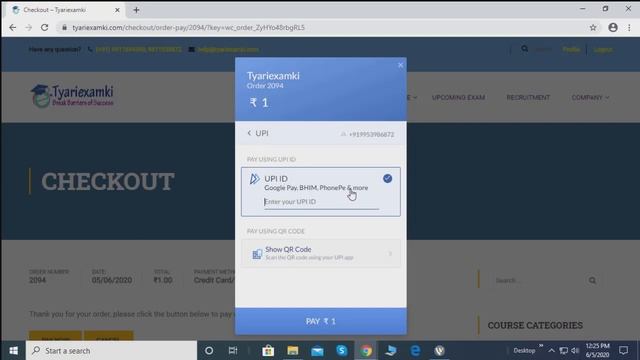Screen dimensions: 640x360
Task: Open Chrome profile account icon
Action: pos(613,27)
